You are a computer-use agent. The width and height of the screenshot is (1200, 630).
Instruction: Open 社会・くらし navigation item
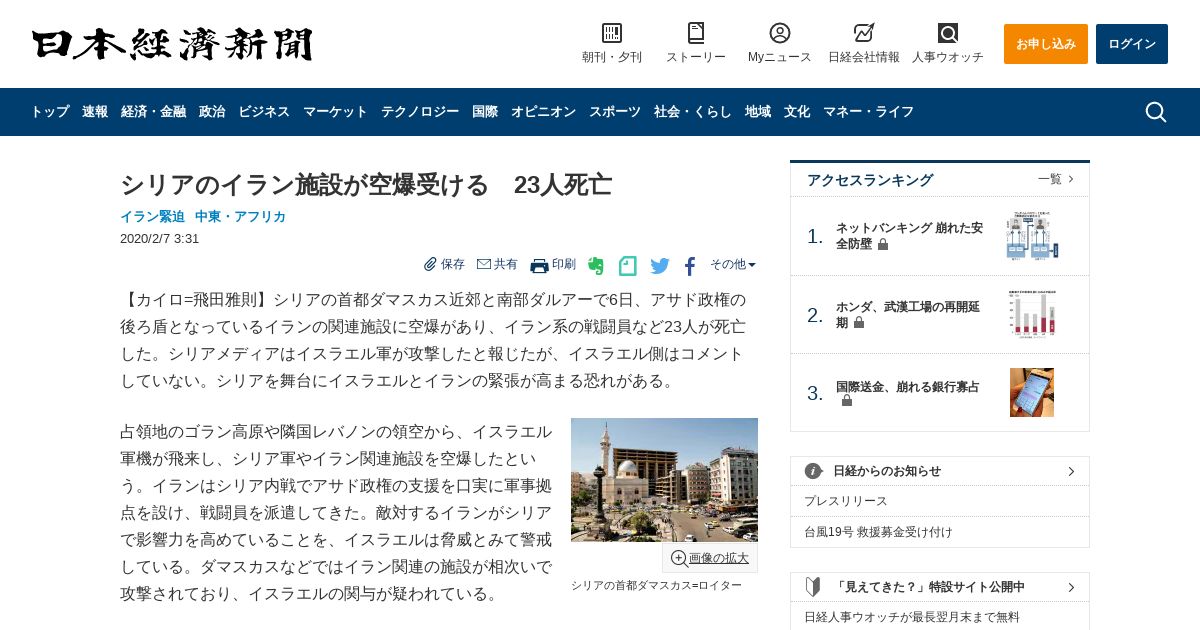pos(693,112)
